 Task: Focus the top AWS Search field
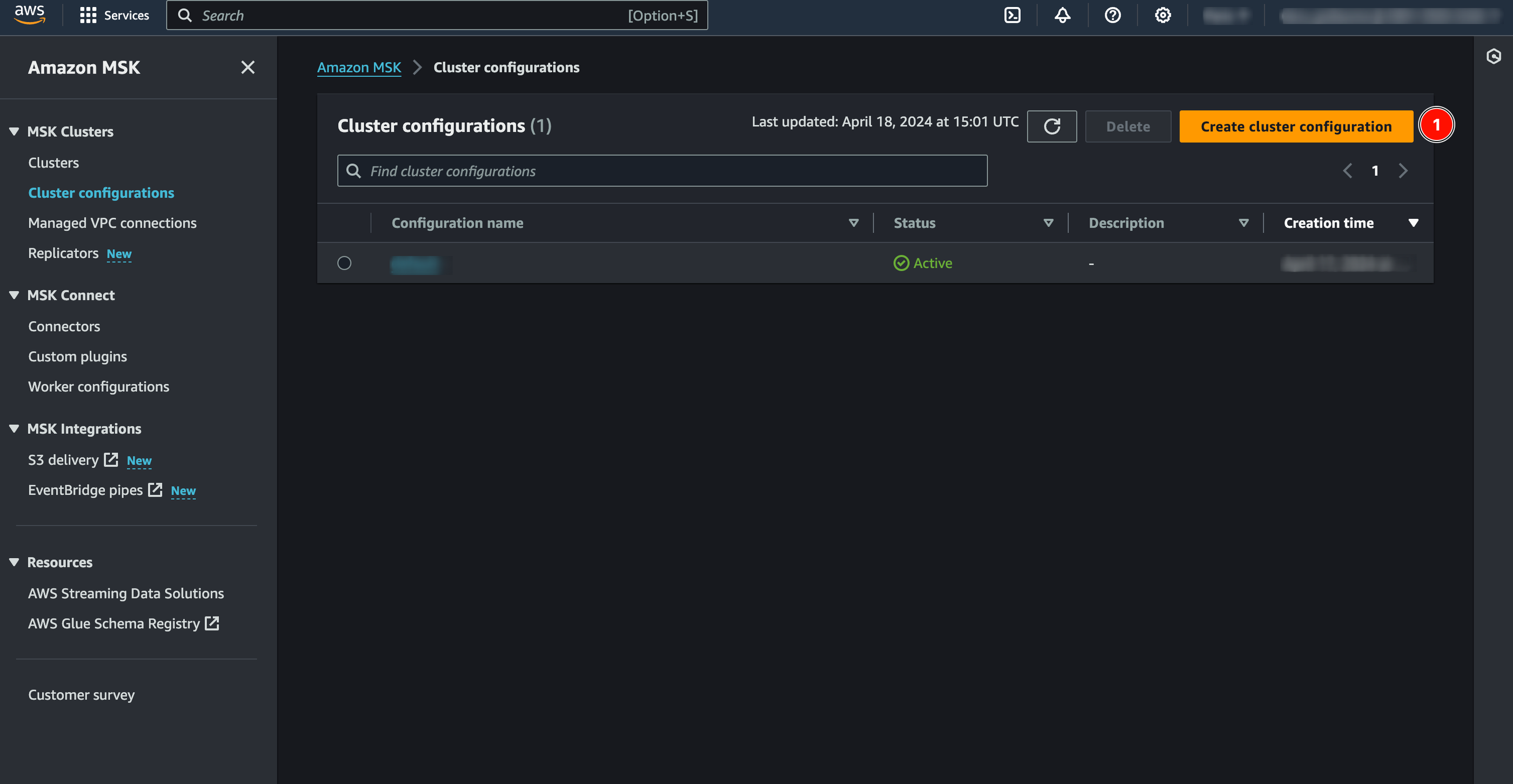(x=437, y=15)
